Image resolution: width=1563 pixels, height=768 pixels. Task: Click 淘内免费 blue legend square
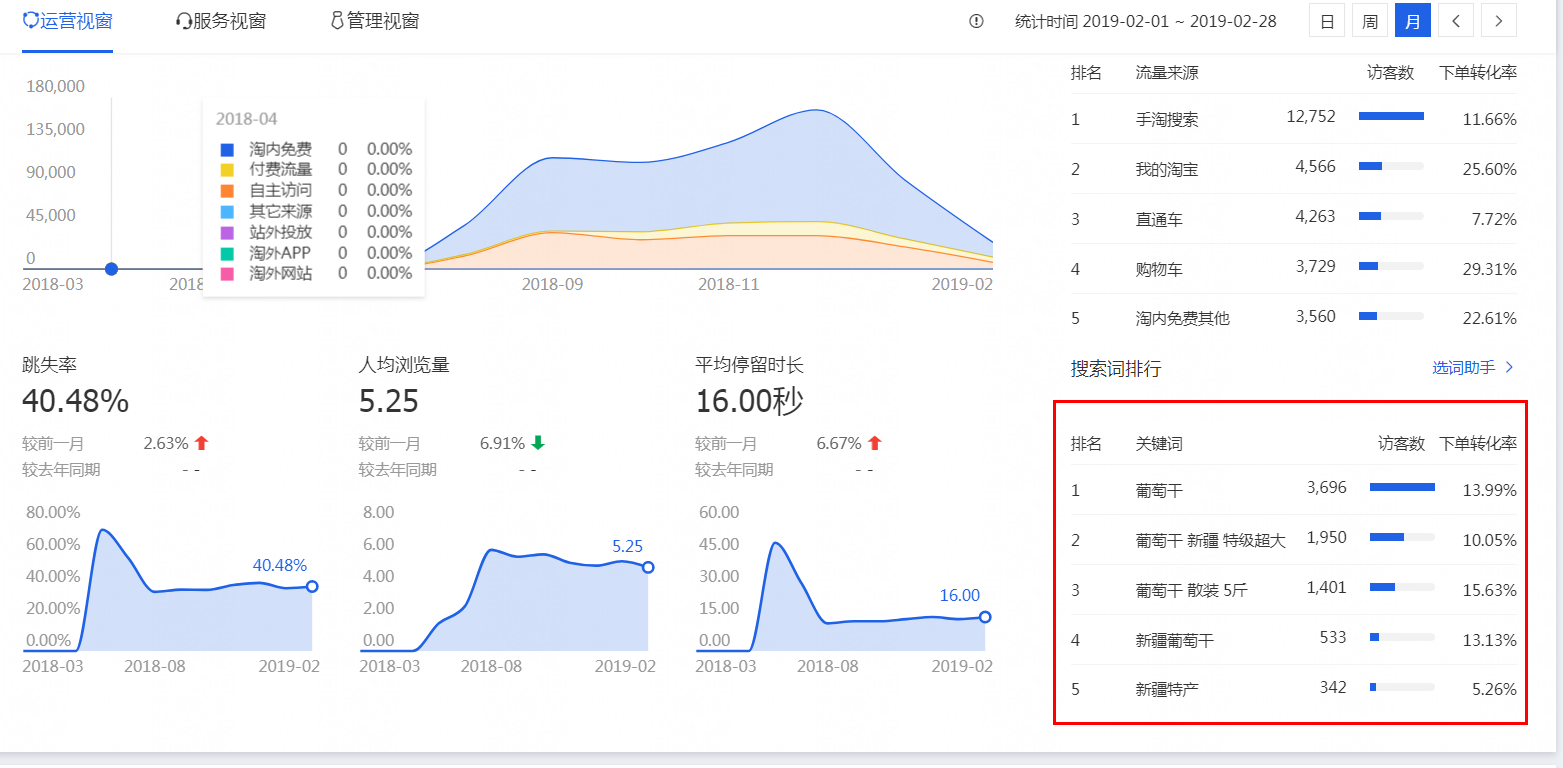pyautogui.click(x=227, y=149)
